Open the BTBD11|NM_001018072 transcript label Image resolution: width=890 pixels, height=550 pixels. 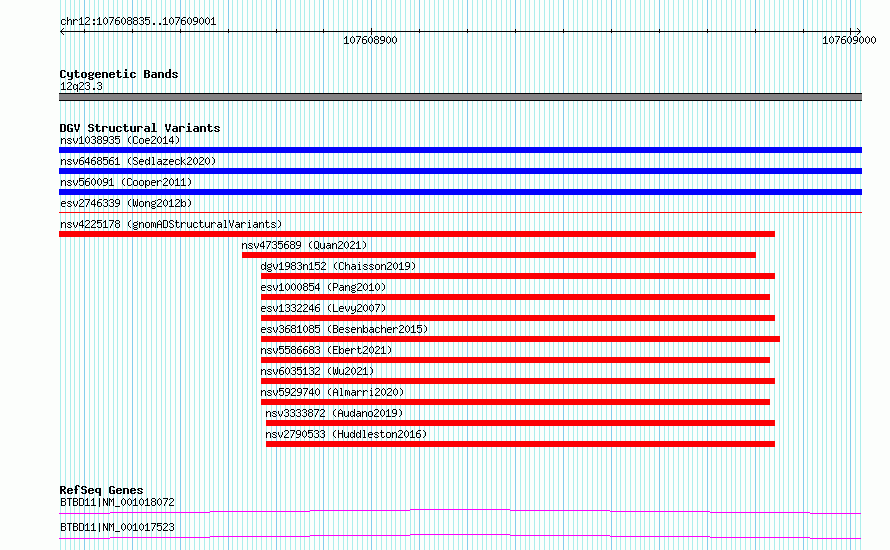point(117,502)
